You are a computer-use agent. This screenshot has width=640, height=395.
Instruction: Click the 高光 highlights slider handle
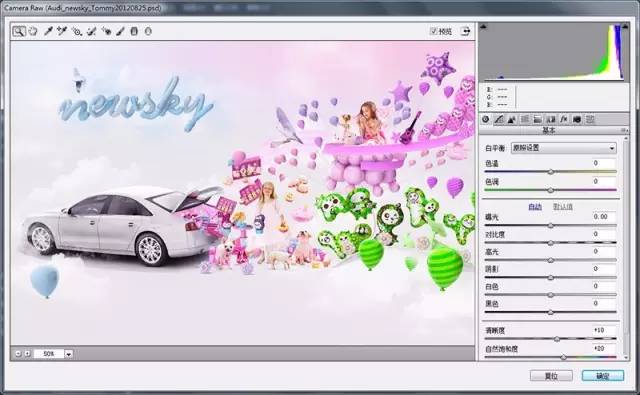tap(551, 260)
